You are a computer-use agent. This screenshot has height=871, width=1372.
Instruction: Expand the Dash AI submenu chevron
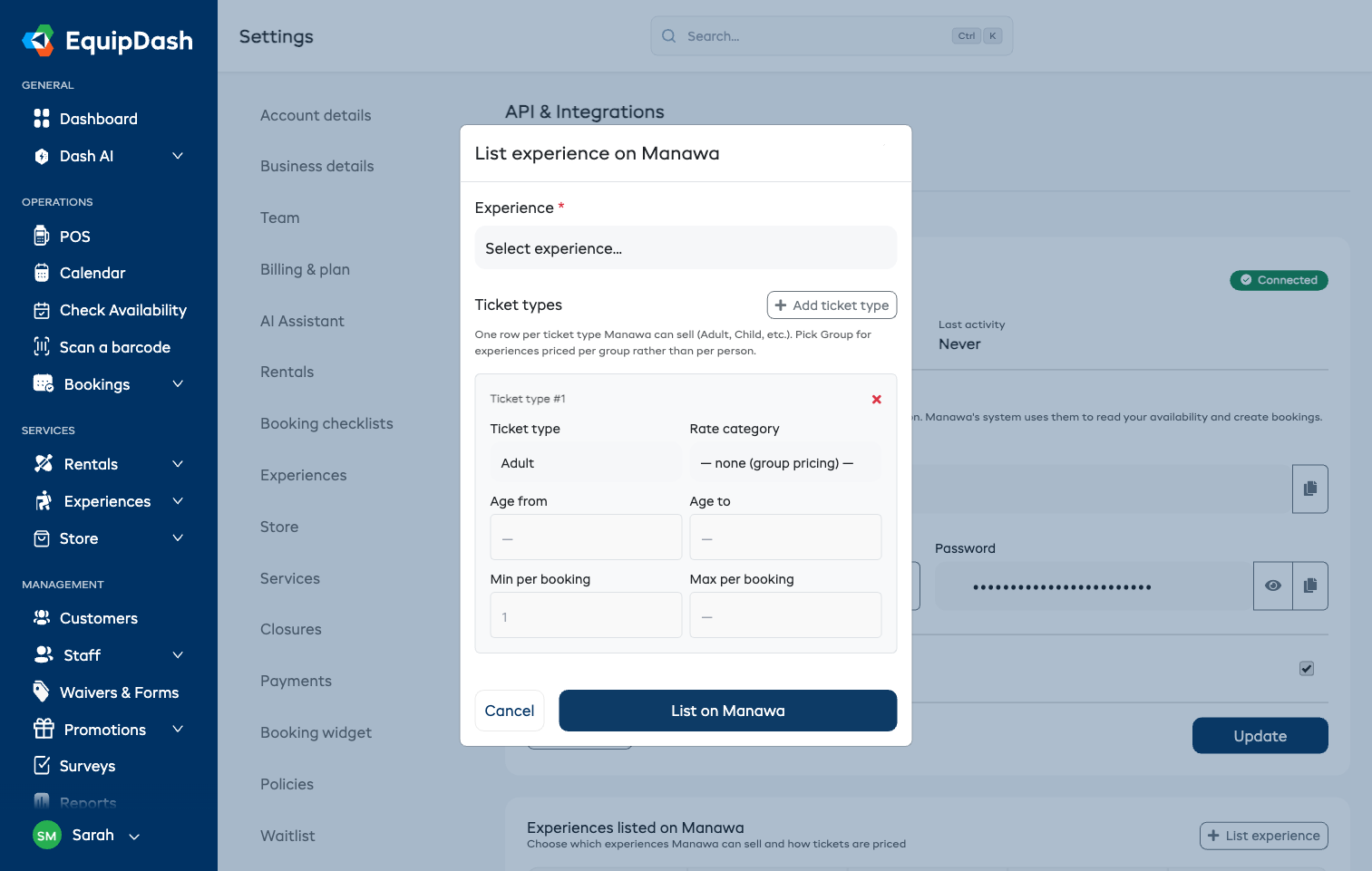178,156
